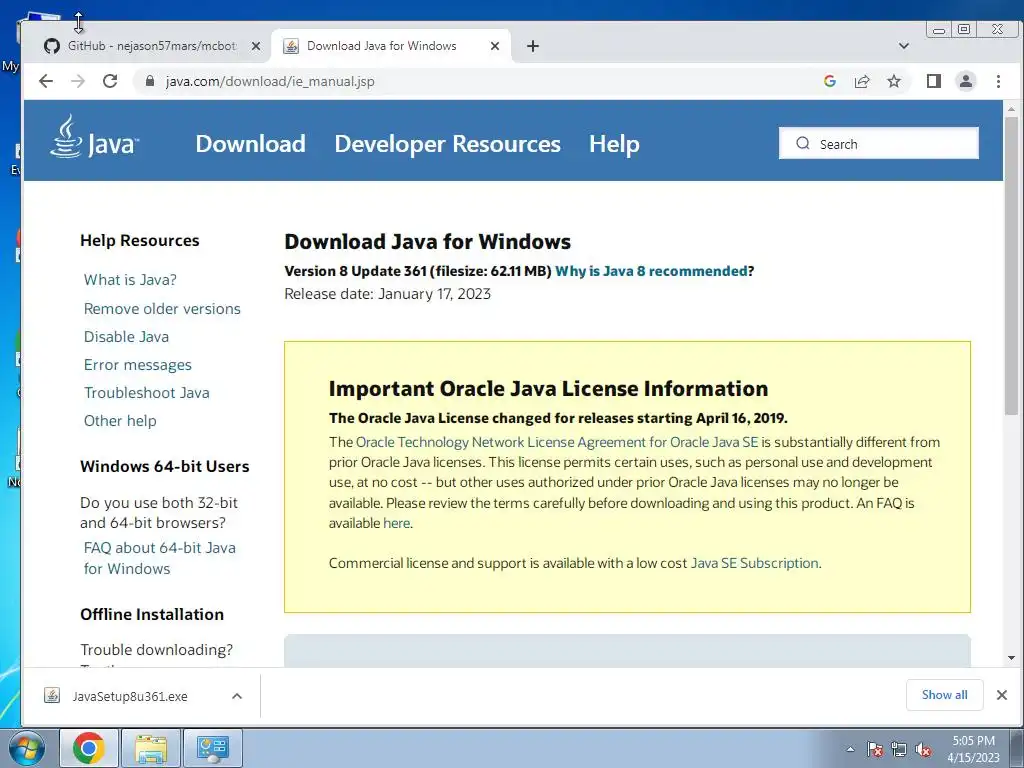Click the taskbar clock showing 5:05 PM
Screen dimensions: 1024x768
pos(974,749)
